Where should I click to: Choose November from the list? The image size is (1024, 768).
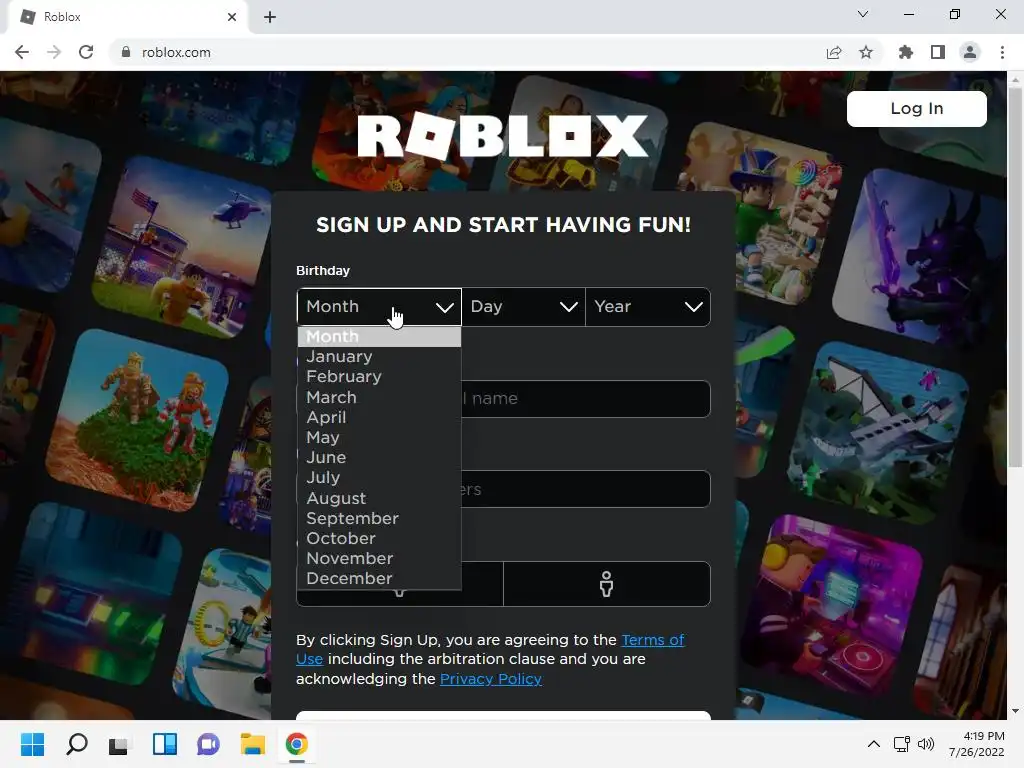[x=379, y=558]
